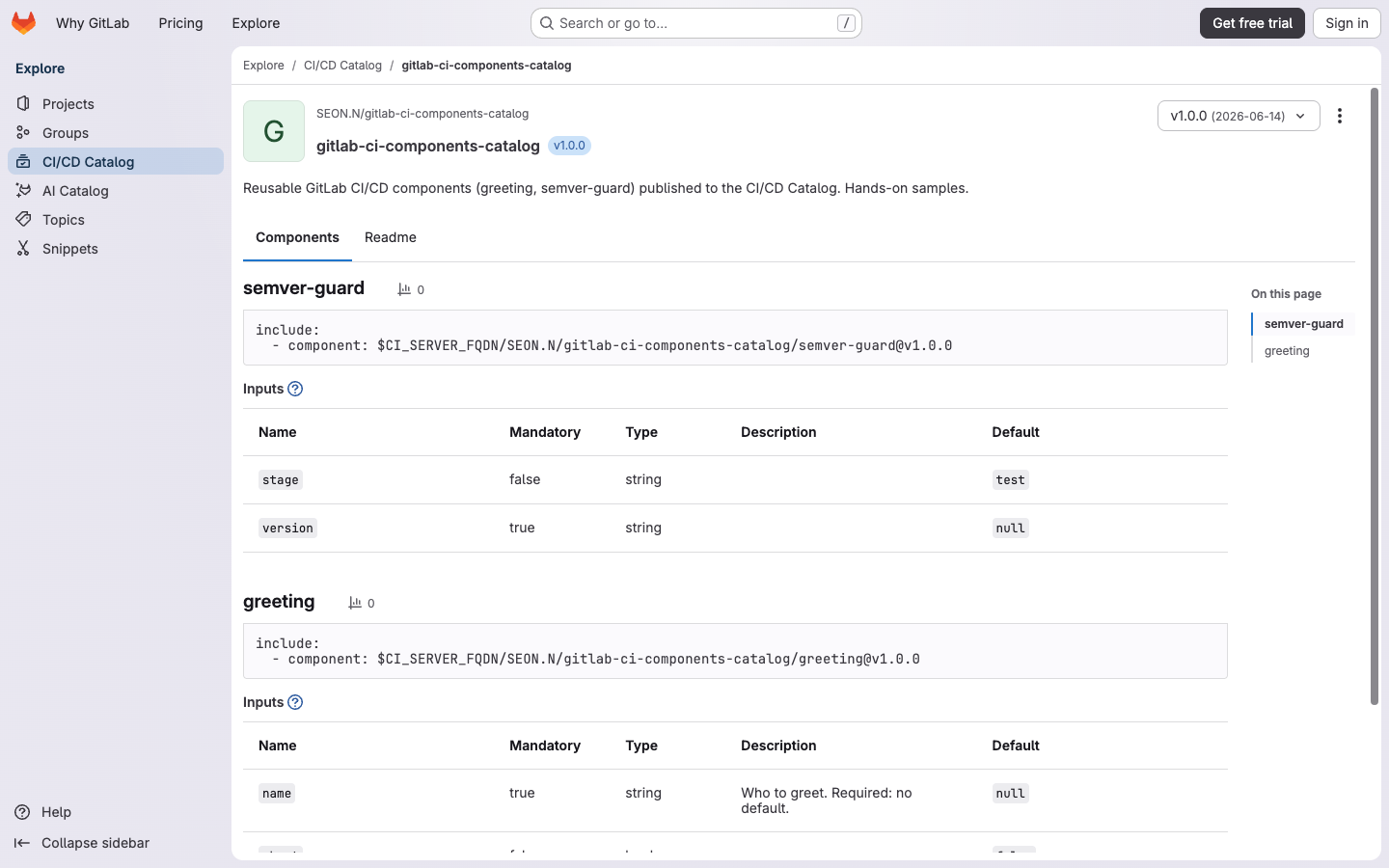Click the semver-guard usage chart icon

(x=404, y=289)
